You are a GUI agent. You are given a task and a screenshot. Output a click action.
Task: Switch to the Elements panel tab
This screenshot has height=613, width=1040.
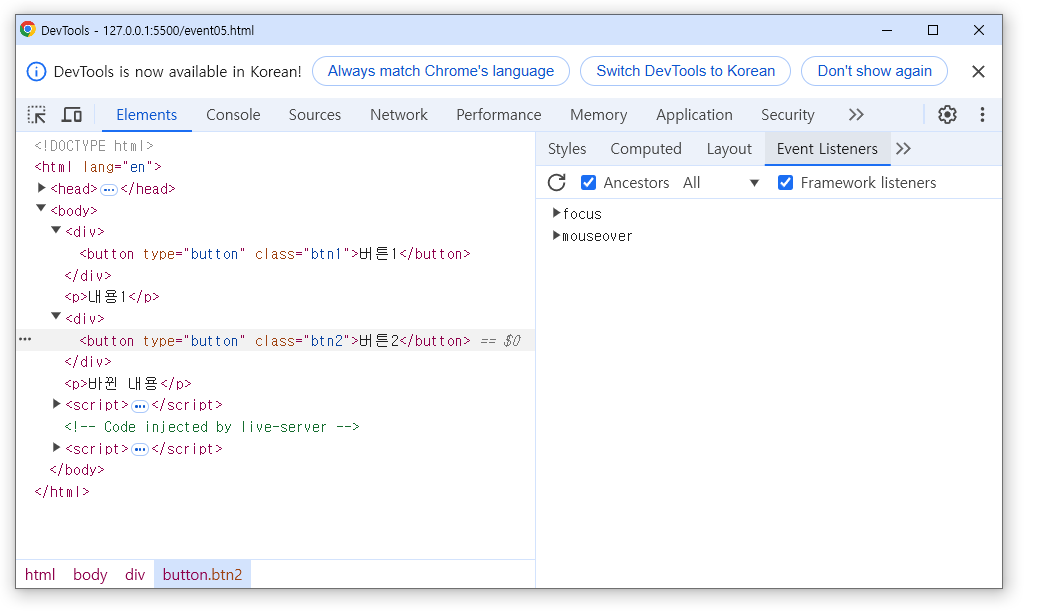(149, 117)
